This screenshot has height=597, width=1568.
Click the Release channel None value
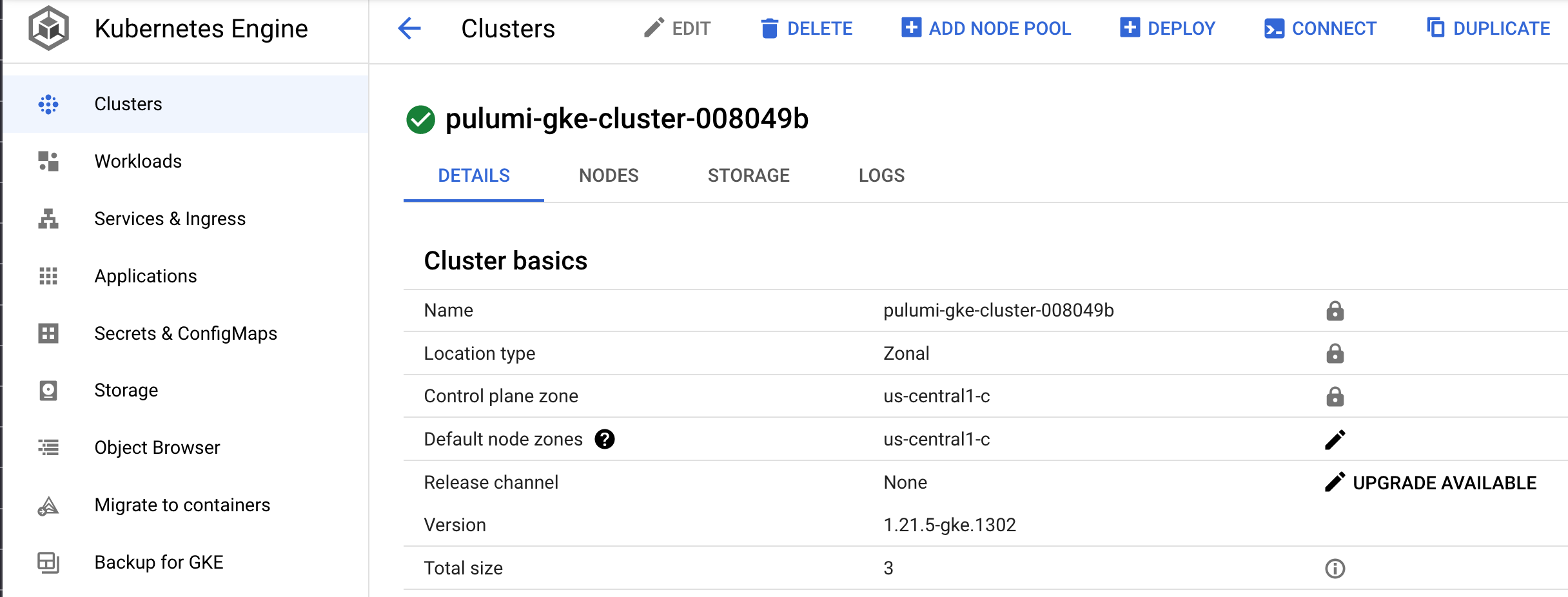click(905, 482)
